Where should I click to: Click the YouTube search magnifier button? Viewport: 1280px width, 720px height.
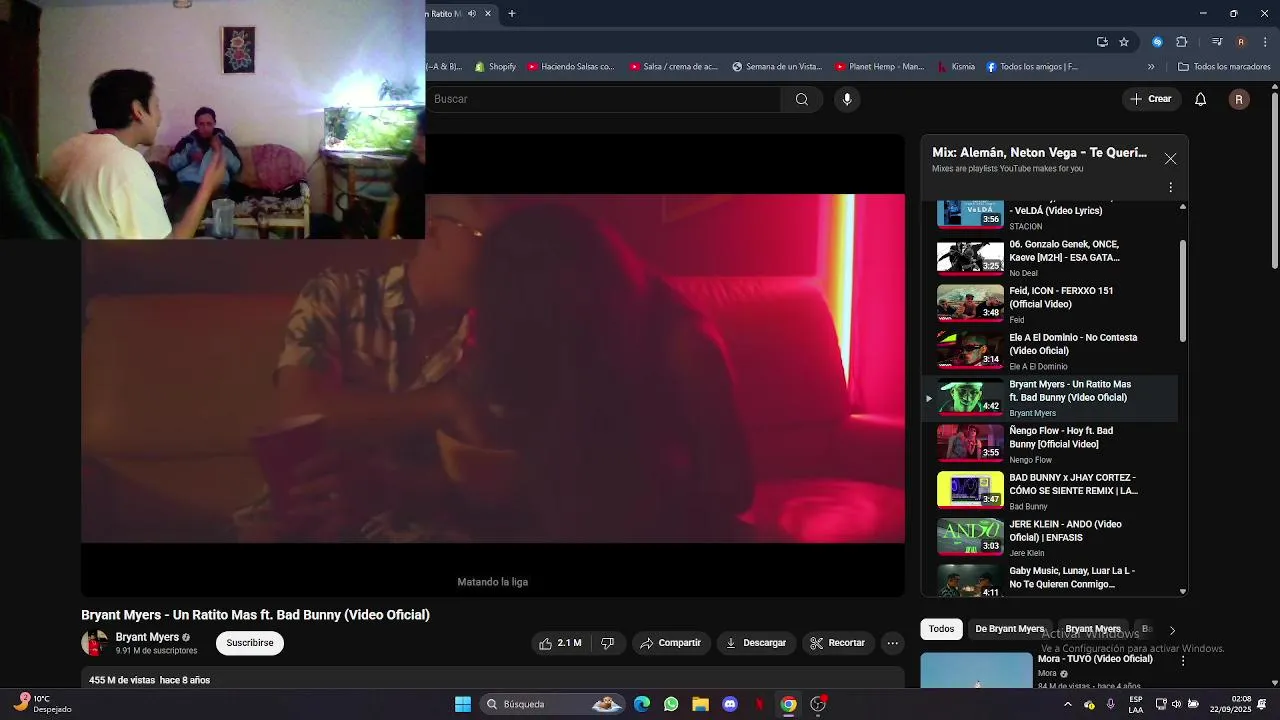801,99
